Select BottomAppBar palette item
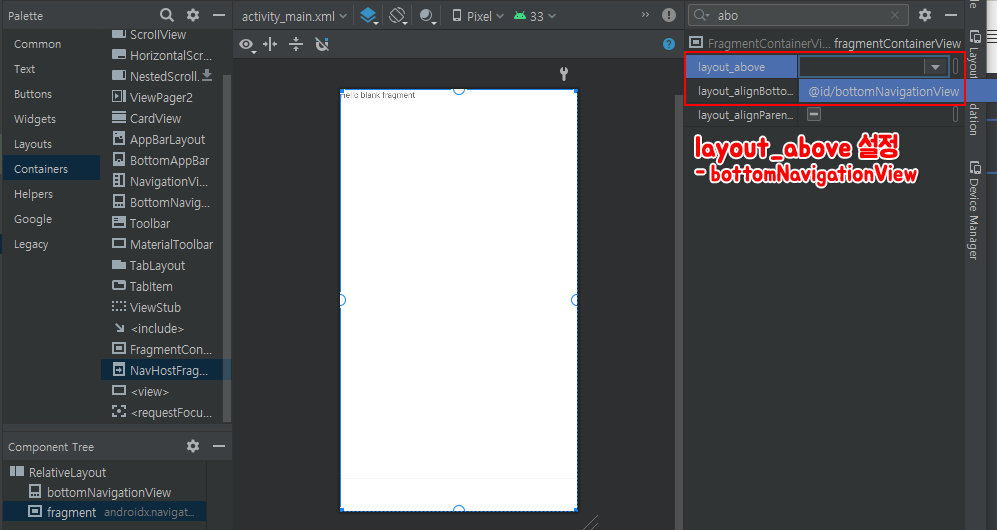 (x=162, y=160)
